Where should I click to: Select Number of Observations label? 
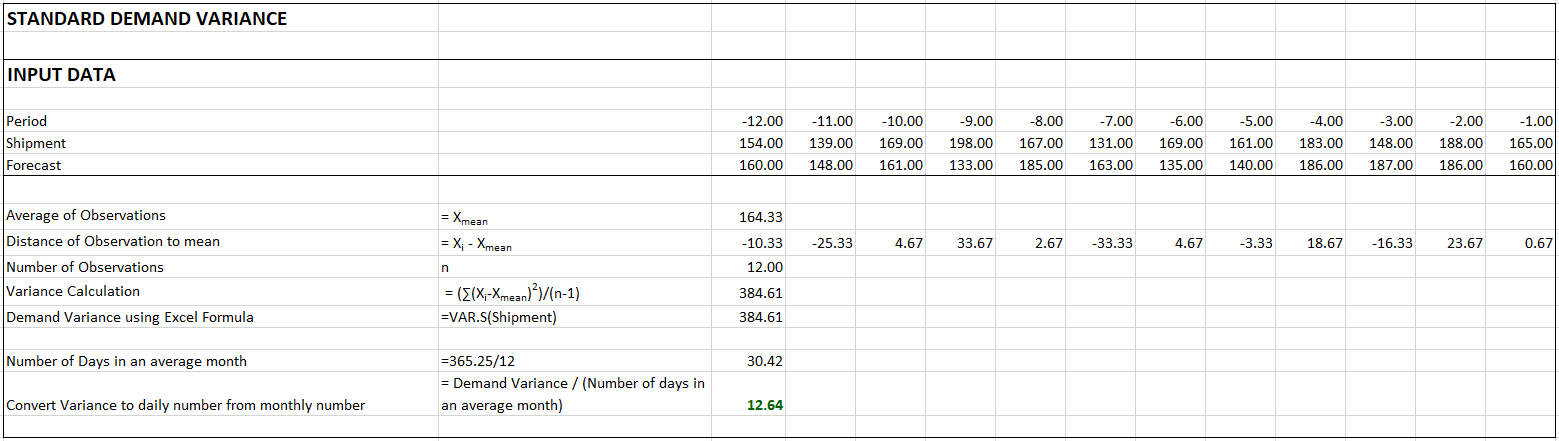[x=85, y=267]
